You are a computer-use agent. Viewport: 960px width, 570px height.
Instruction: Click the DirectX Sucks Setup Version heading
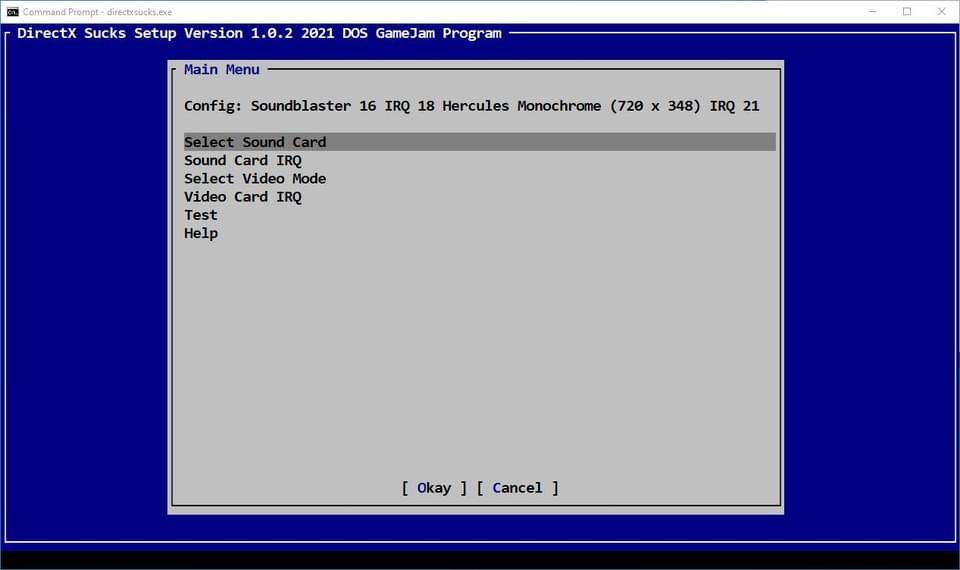tap(259, 34)
